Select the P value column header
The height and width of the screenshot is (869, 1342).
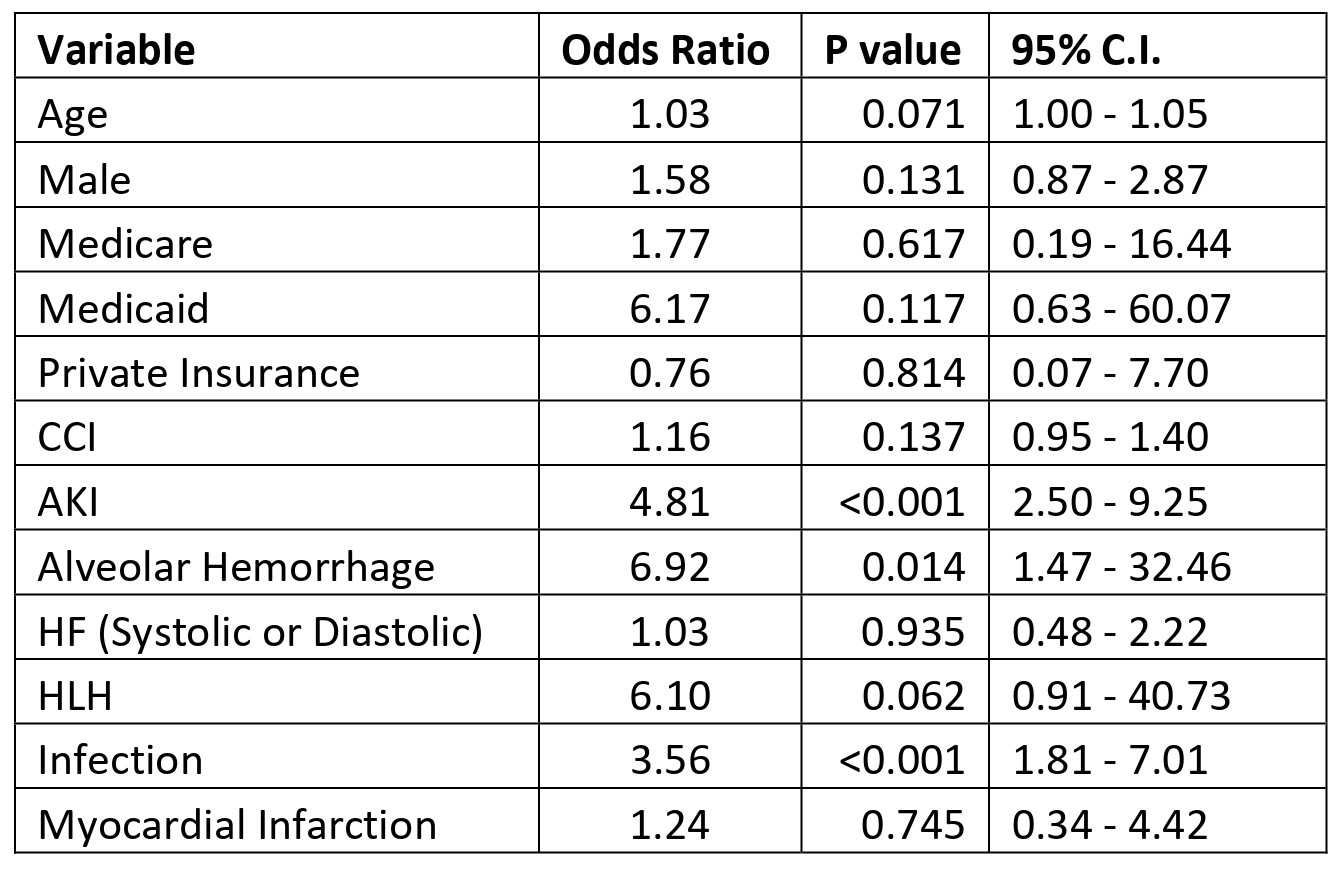point(893,49)
